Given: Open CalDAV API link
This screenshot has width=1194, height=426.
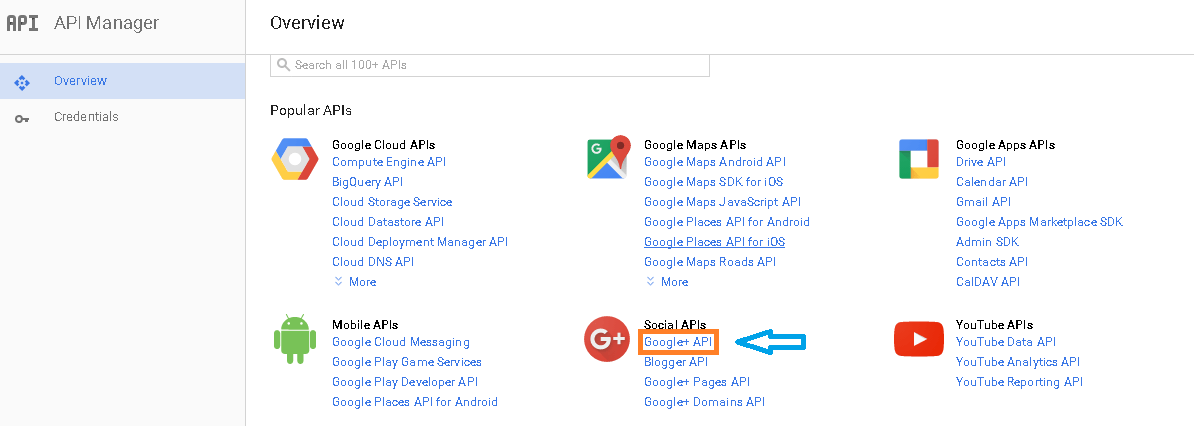Looking at the screenshot, I should point(988,281).
